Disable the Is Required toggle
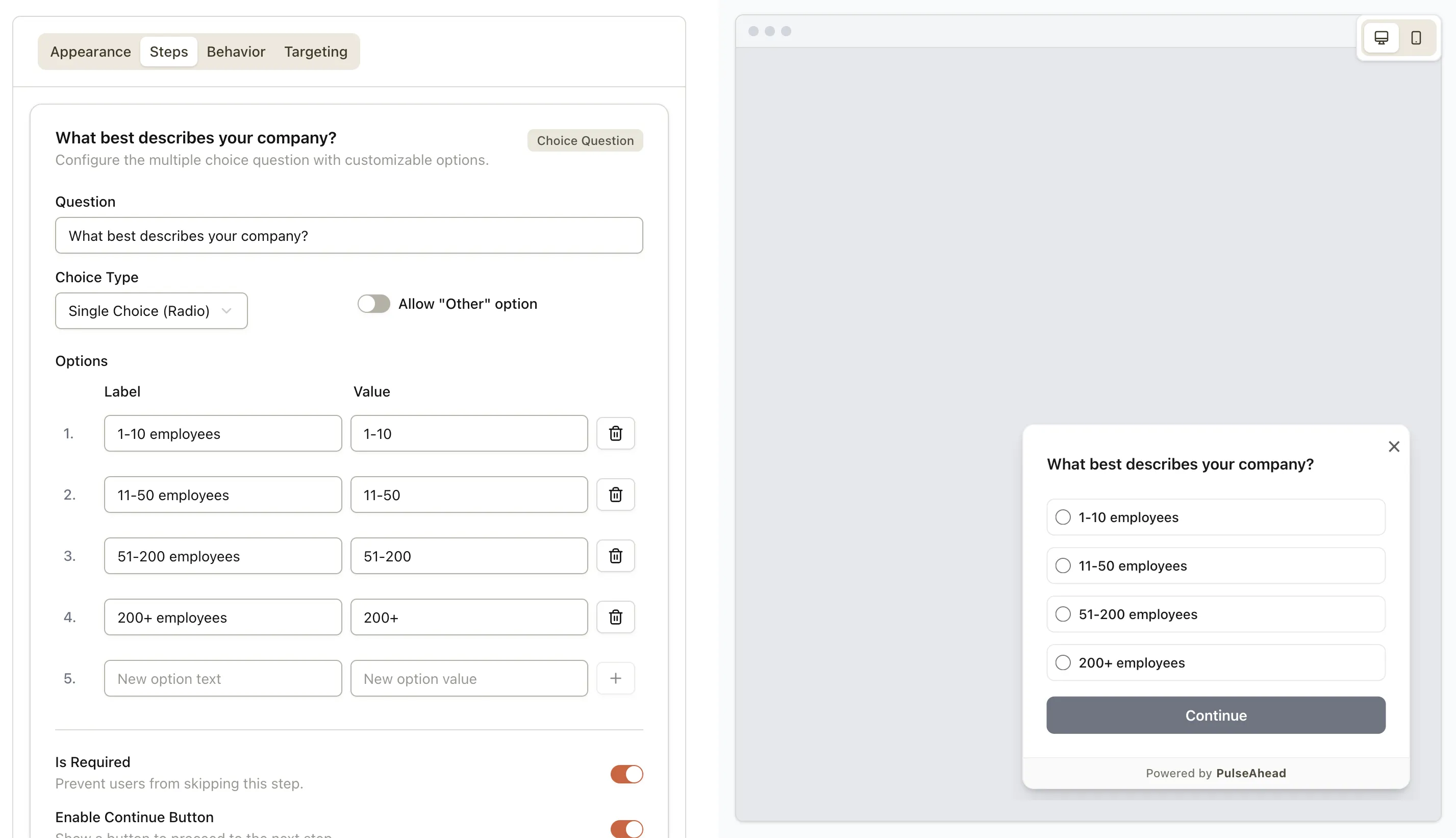 pyautogui.click(x=626, y=774)
